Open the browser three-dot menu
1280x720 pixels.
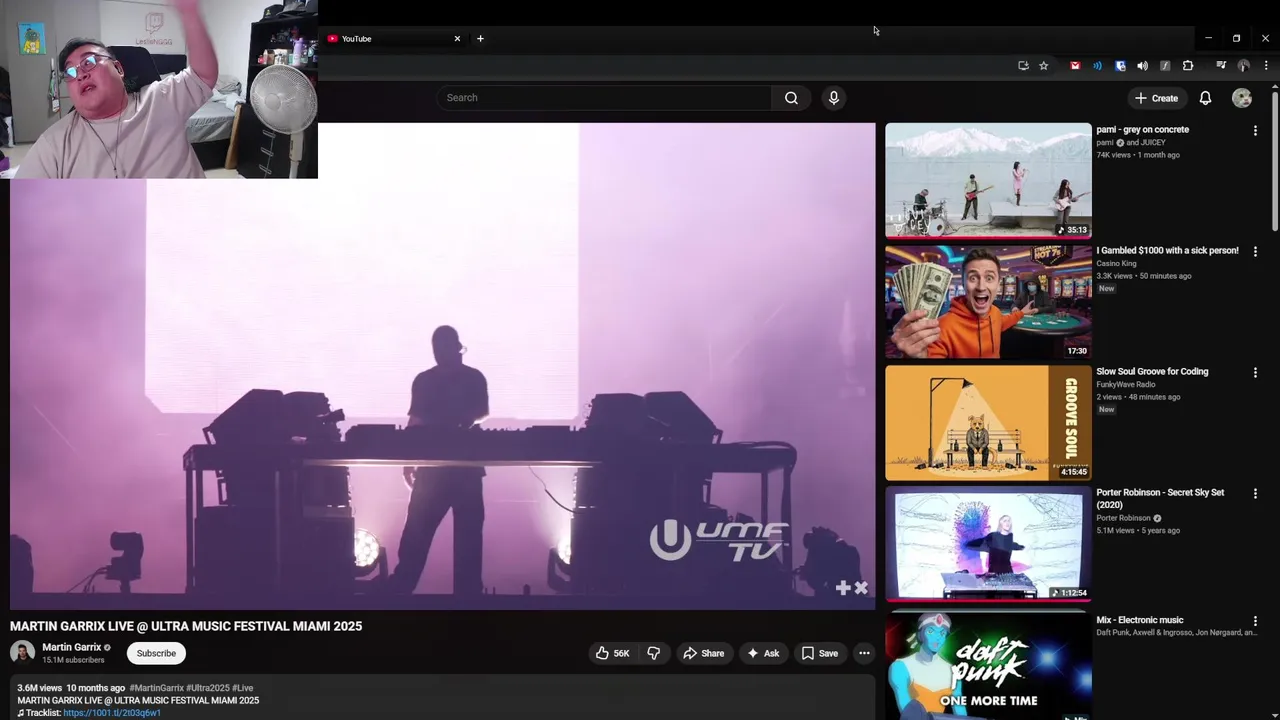click(x=1266, y=66)
